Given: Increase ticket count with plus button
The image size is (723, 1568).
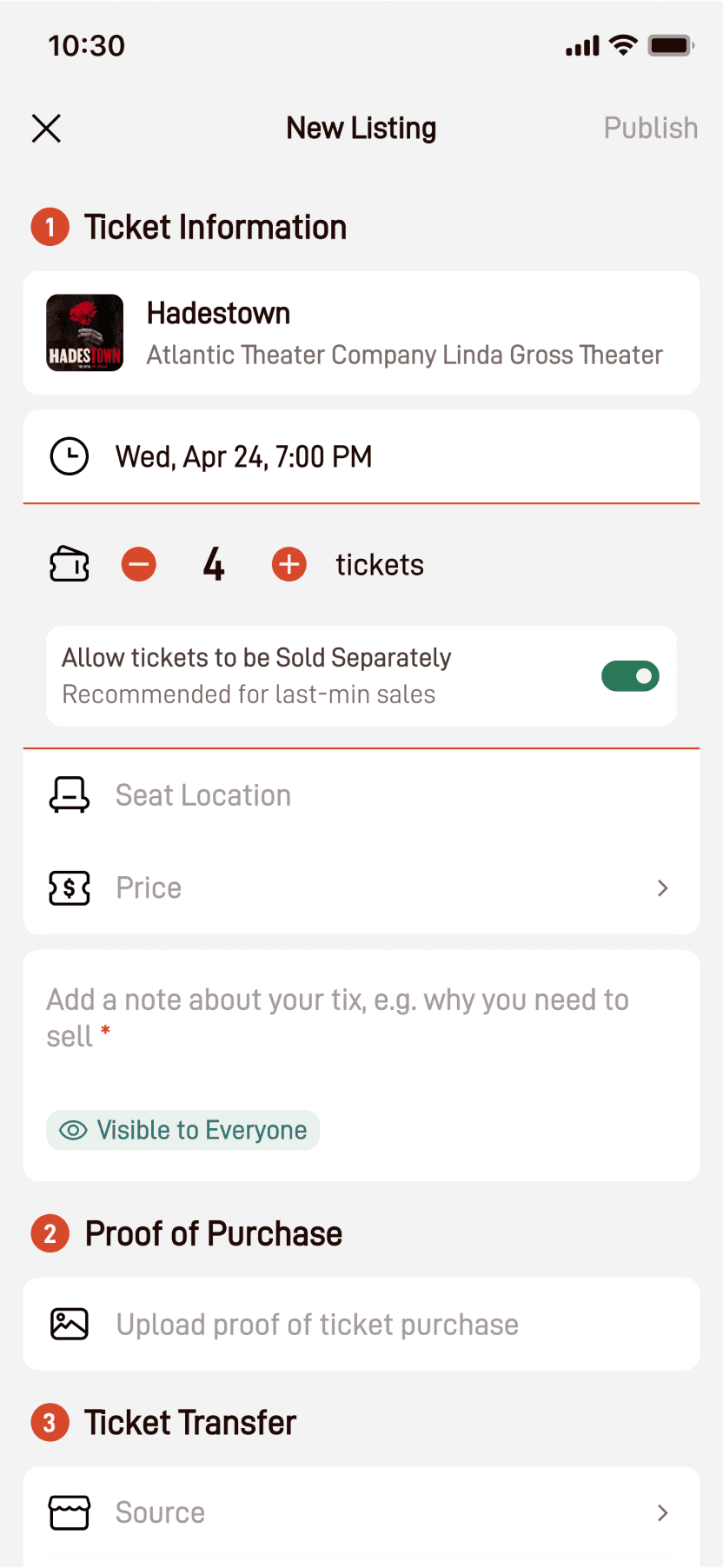Looking at the screenshot, I should tap(289, 564).
